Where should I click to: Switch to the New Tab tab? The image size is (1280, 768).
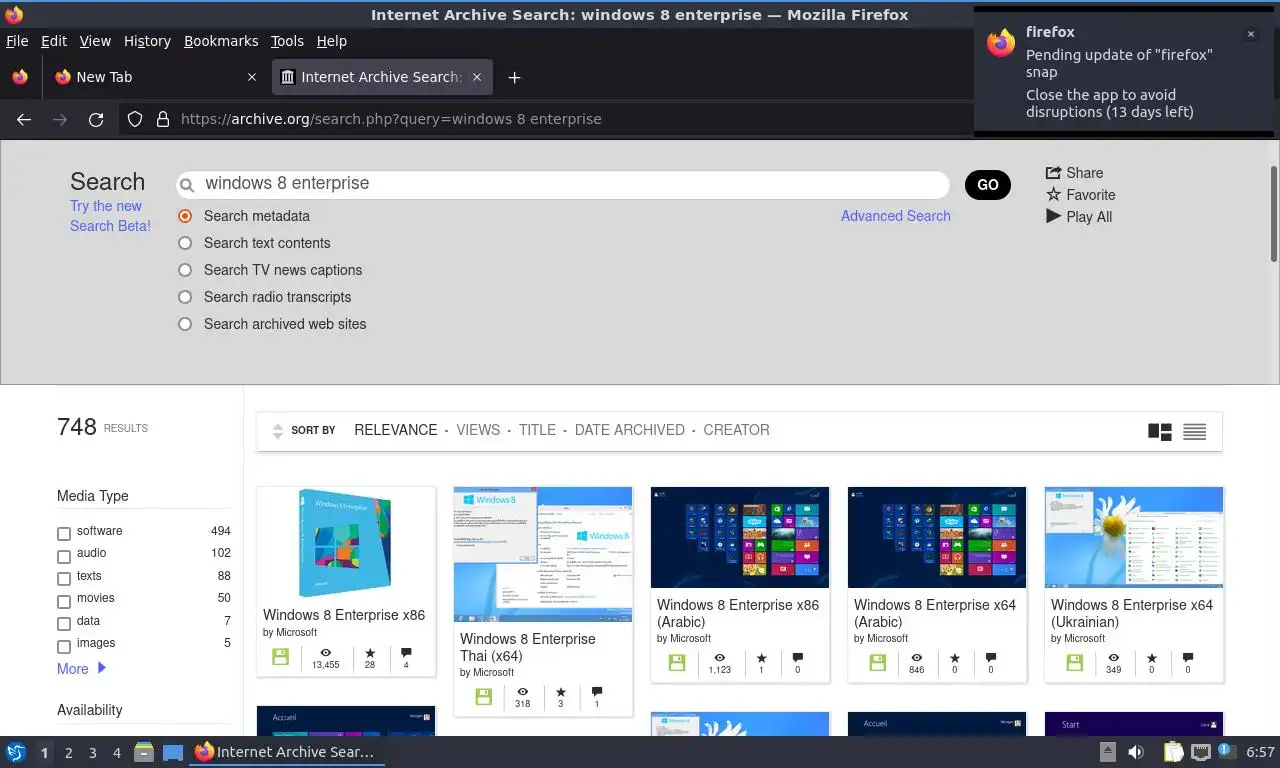(x=155, y=77)
